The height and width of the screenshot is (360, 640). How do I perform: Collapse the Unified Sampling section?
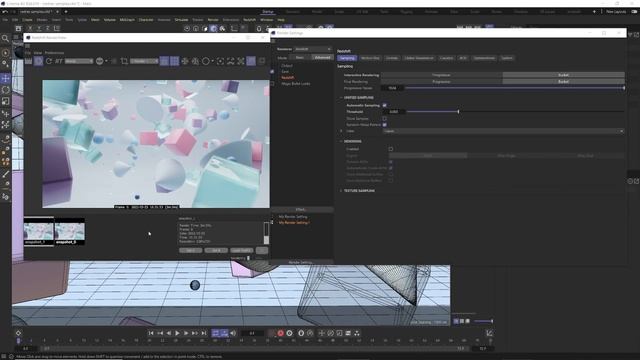(341, 98)
